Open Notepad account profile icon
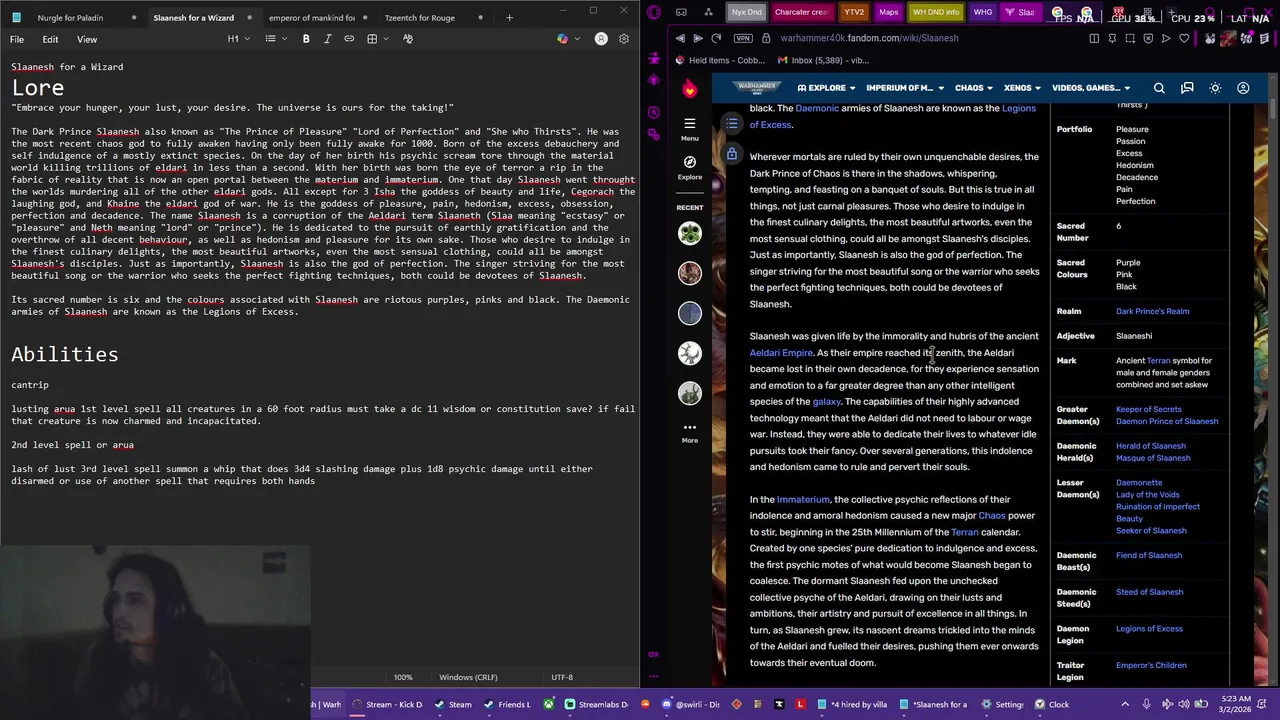Viewport: 1280px width, 720px height. (601, 39)
